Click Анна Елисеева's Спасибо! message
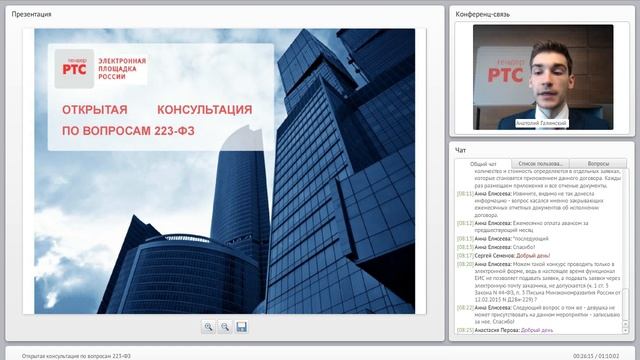Screen dimensions: 640x360 coord(496,247)
